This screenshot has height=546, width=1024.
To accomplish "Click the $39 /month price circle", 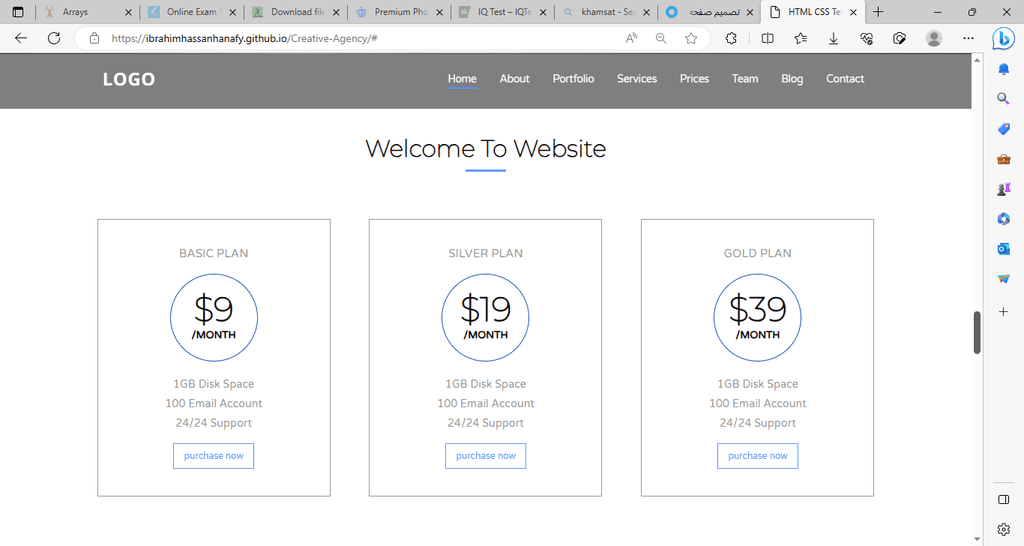I will pyautogui.click(x=758, y=317).
